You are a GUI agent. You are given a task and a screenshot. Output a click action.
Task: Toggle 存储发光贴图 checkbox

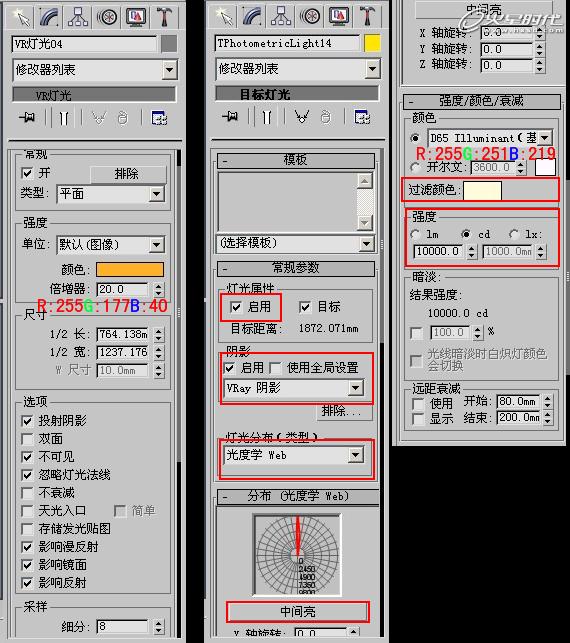click(27, 529)
